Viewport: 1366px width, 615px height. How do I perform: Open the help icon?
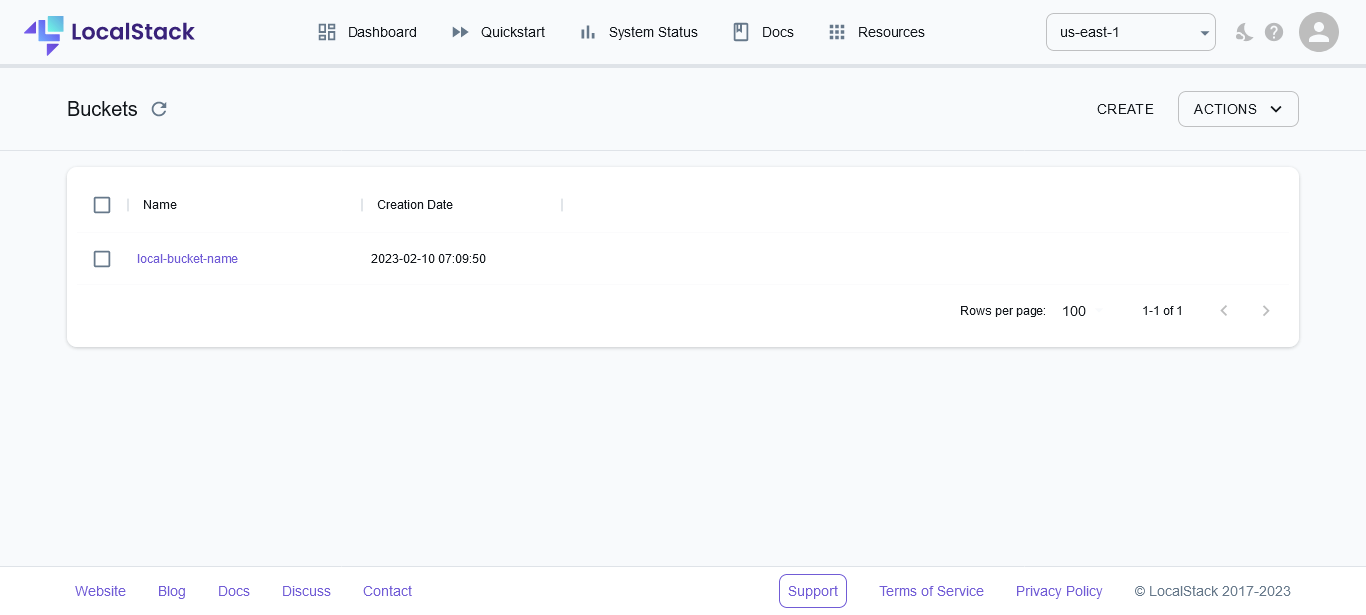pyautogui.click(x=1274, y=32)
